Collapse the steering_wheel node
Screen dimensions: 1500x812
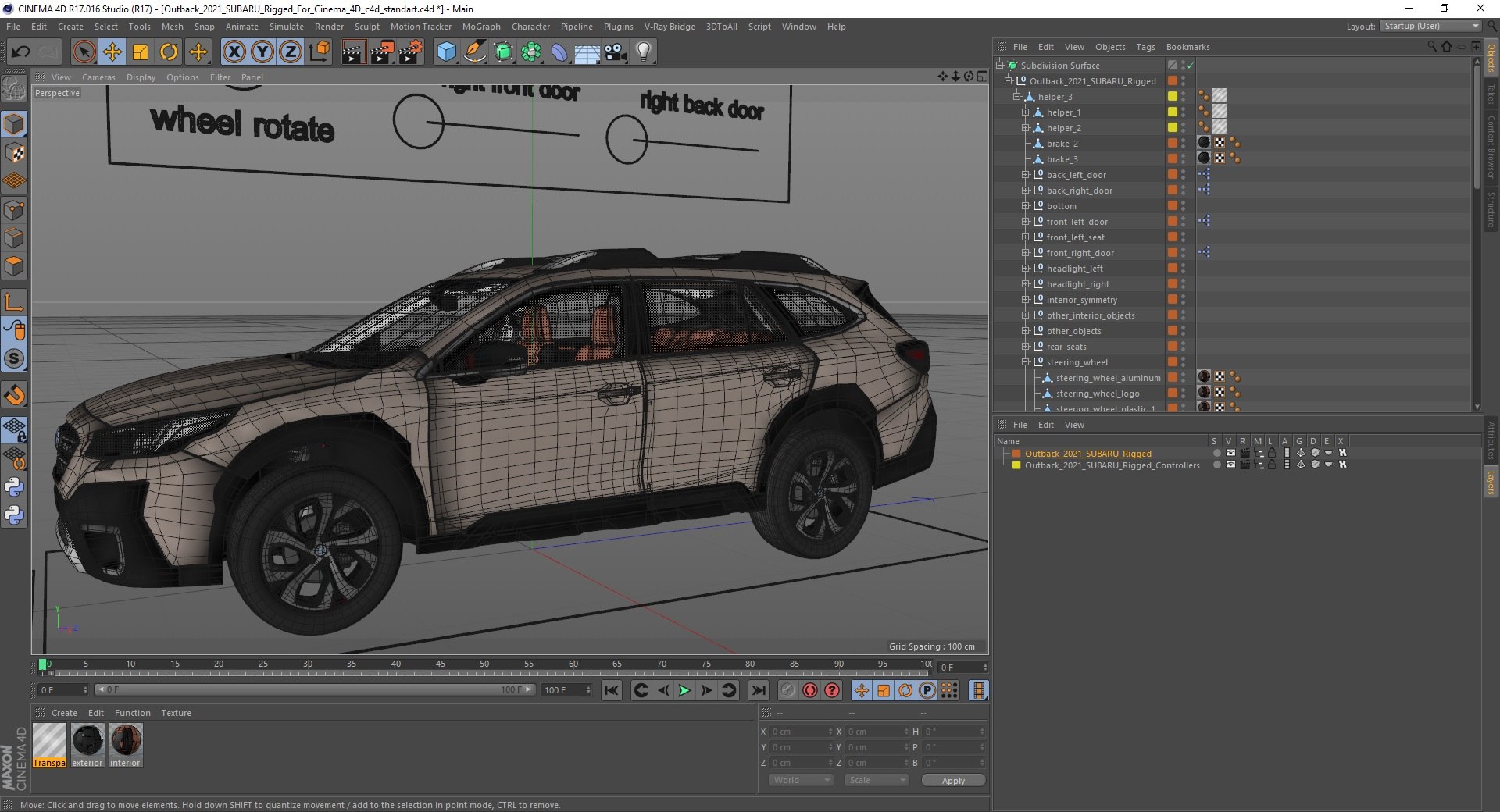1026,362
